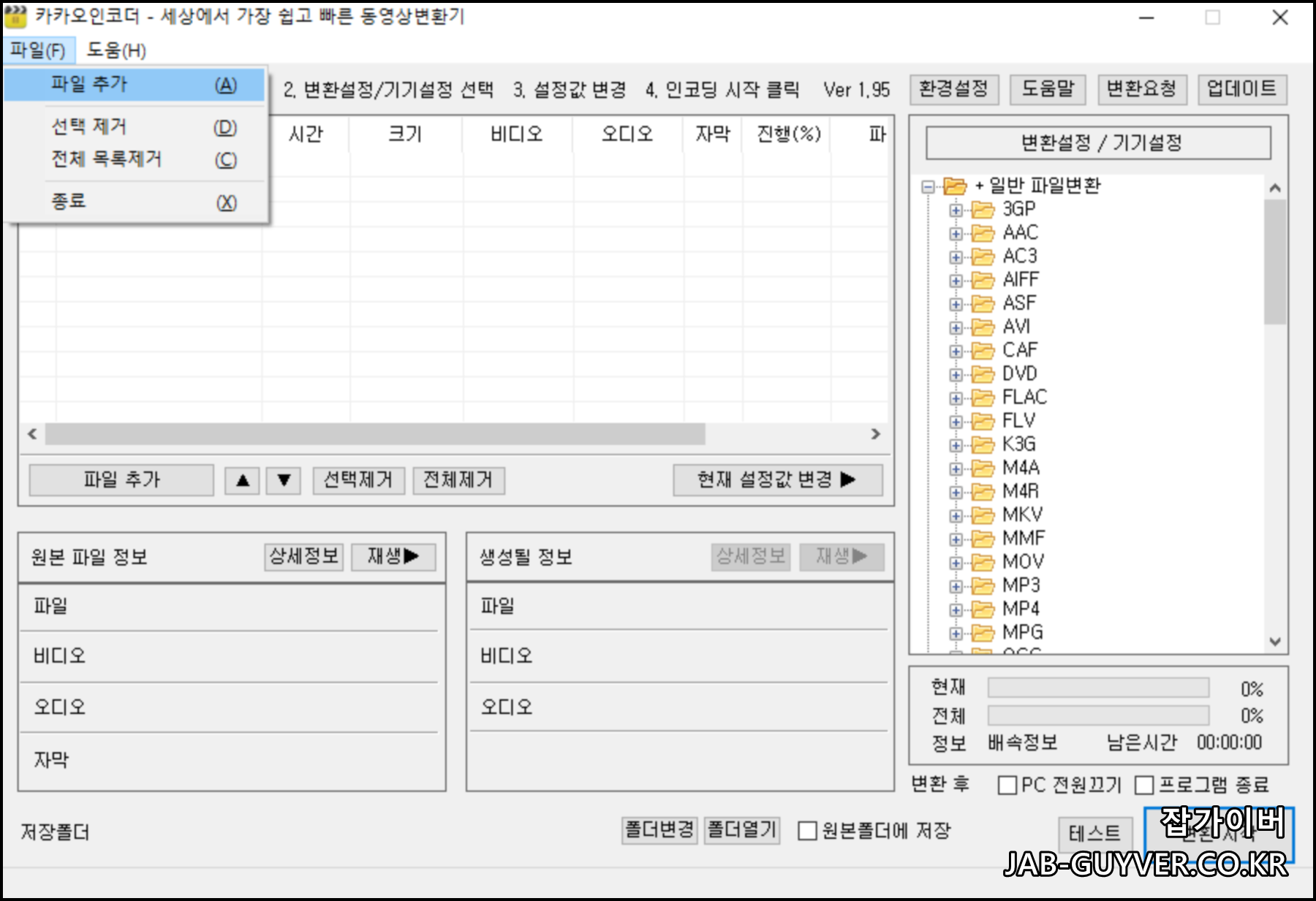The height and width of the screenshot is (901, 1316).
Task: Click the 폴더열기 button
Action: pos(741,830)
